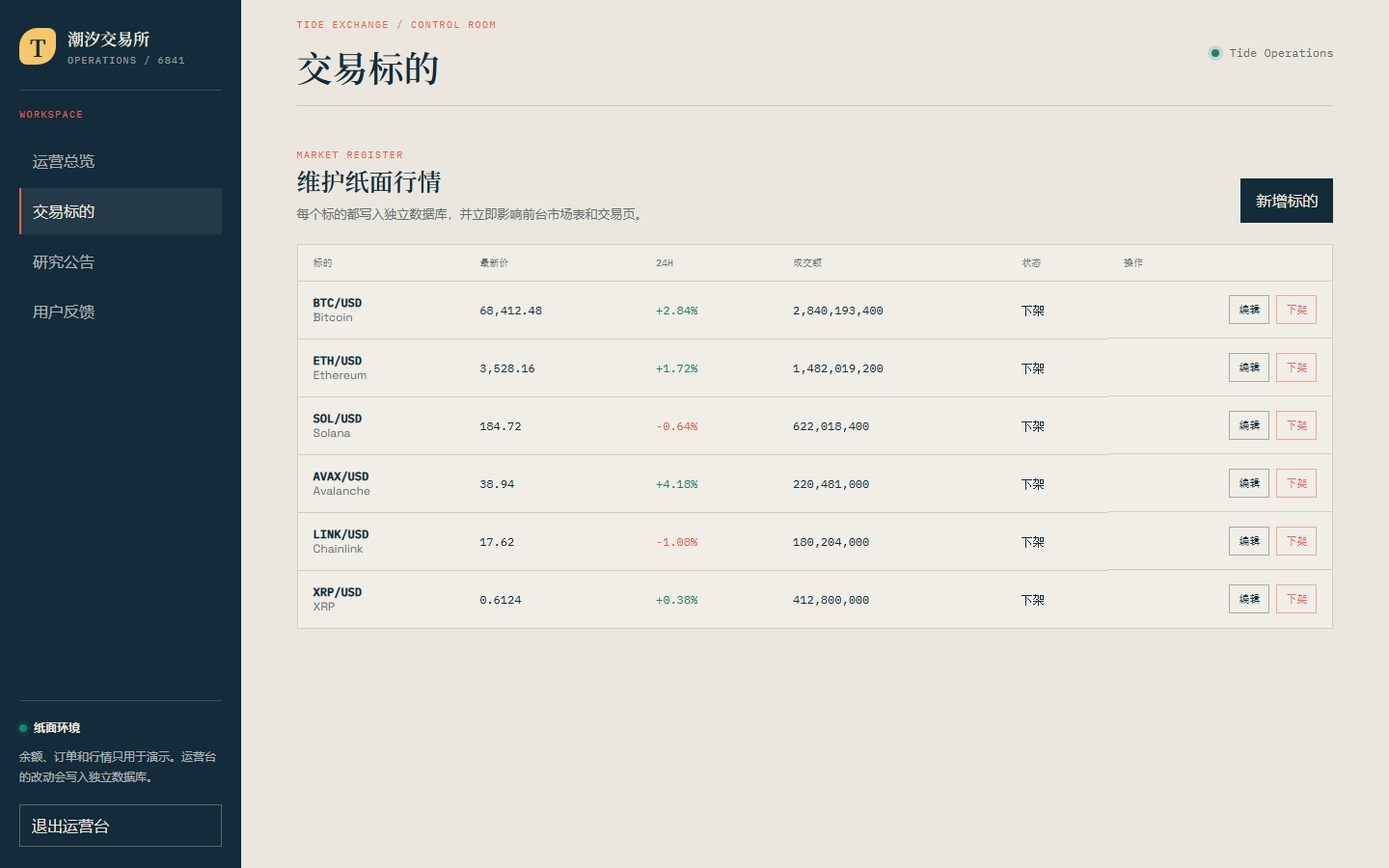Click green dot beside Tide Operations
This screenshot has width=1389, height=868.
click(1215, 53)
